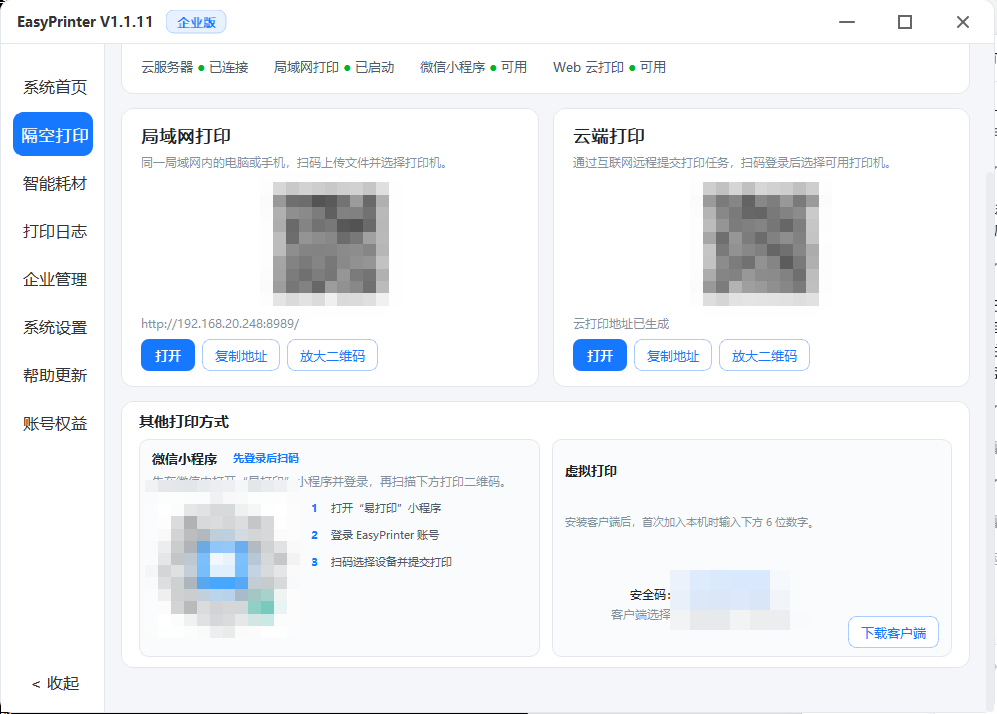Click 复制地址 under 局域网打印
This screenshot has width=997, height=714.
(x=241, y=355)
